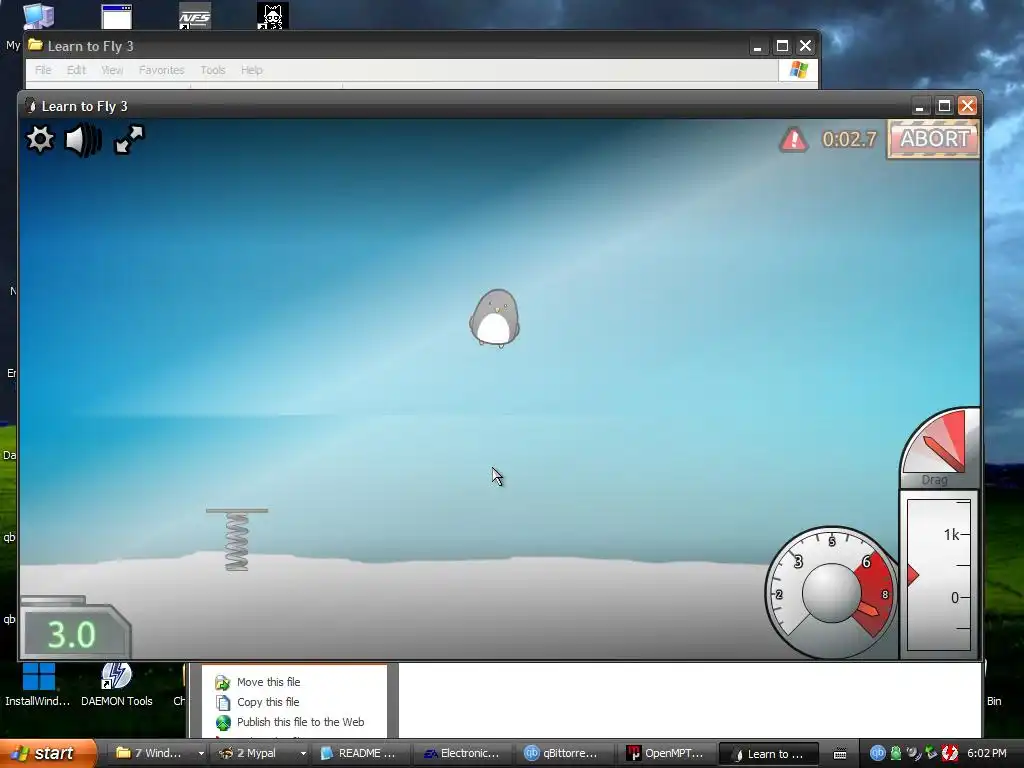Mute the game sound speaker
Viewport: 1024px width, 768px height.
tap(84, 140)
